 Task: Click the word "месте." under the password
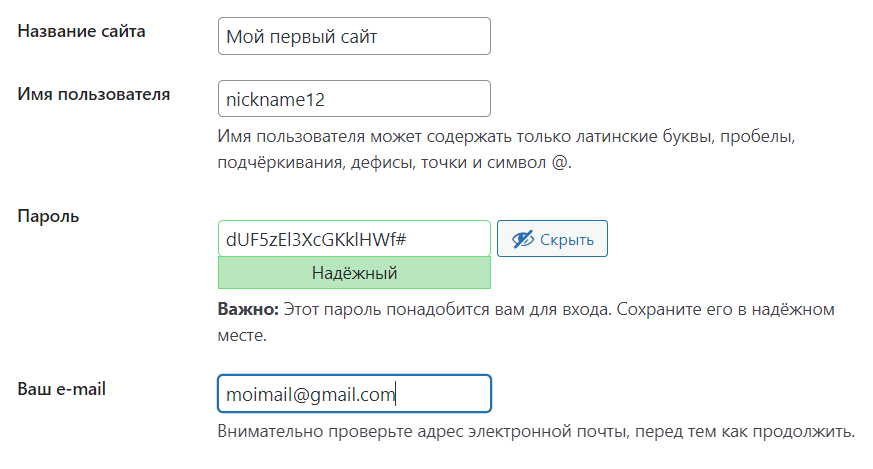click(241, 336)
